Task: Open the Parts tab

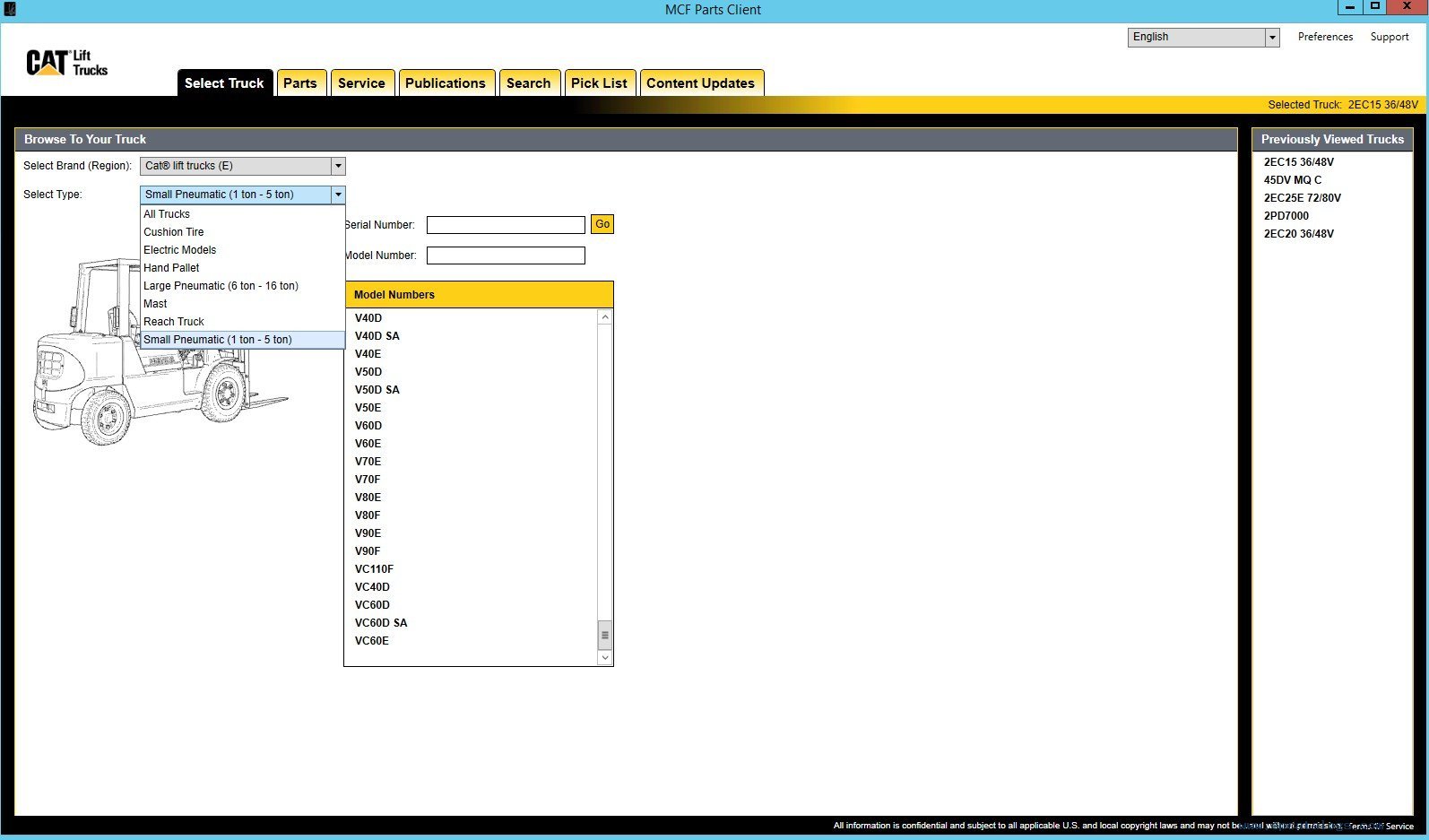Action: point(300,82)
